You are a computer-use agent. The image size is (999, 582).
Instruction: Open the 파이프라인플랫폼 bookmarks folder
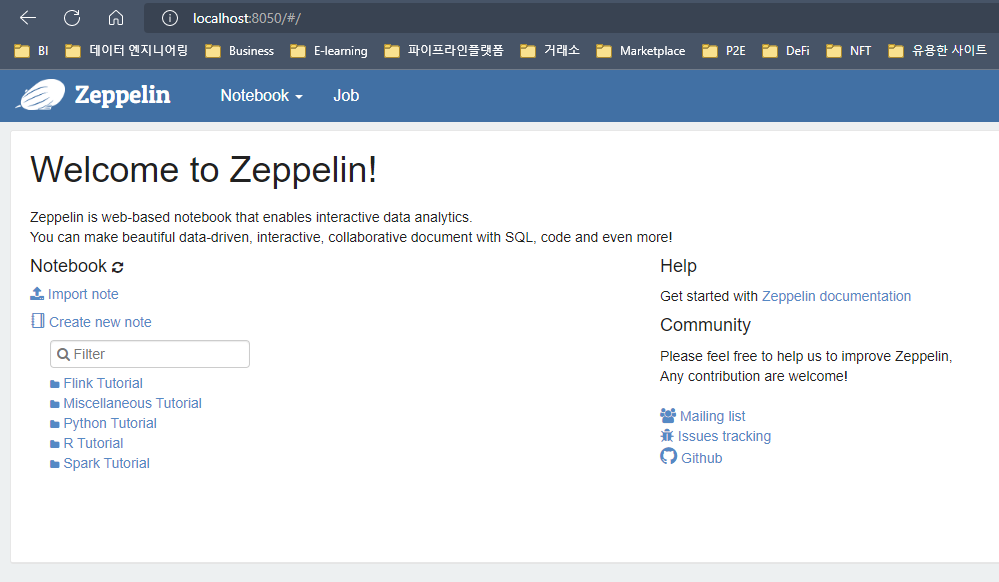[443, 50]
